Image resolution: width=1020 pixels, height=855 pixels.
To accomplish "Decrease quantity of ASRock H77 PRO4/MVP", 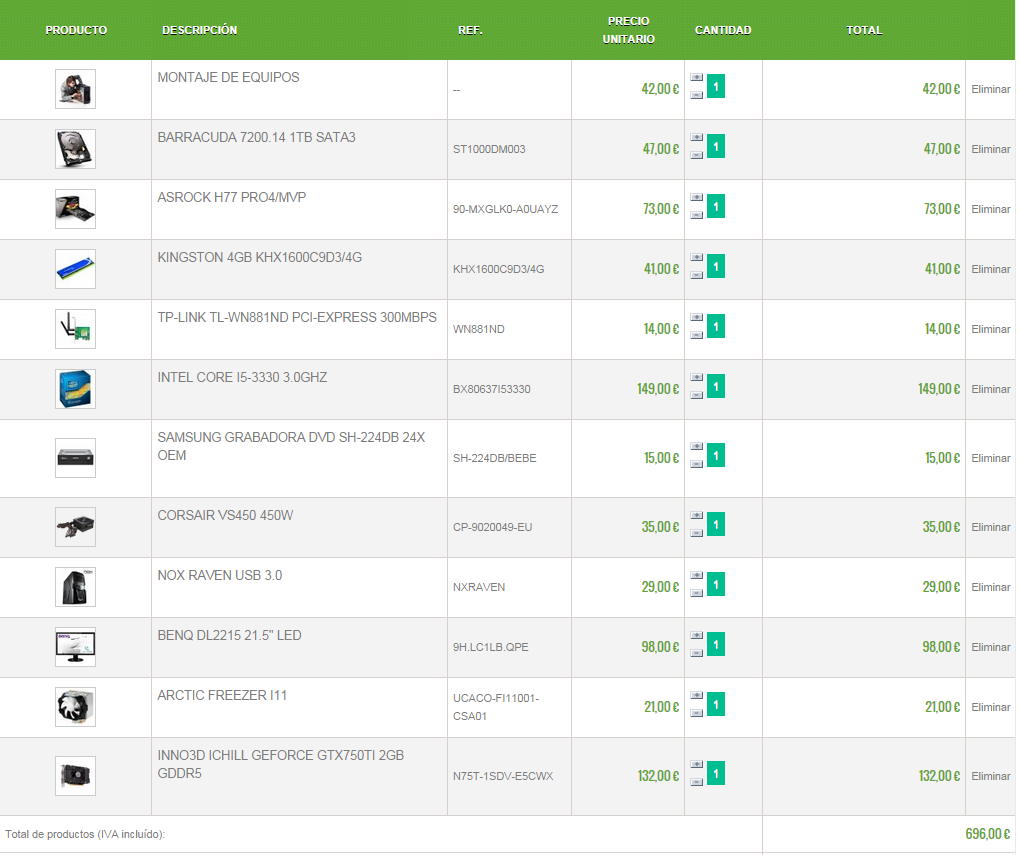I will [x=697, y=215].
